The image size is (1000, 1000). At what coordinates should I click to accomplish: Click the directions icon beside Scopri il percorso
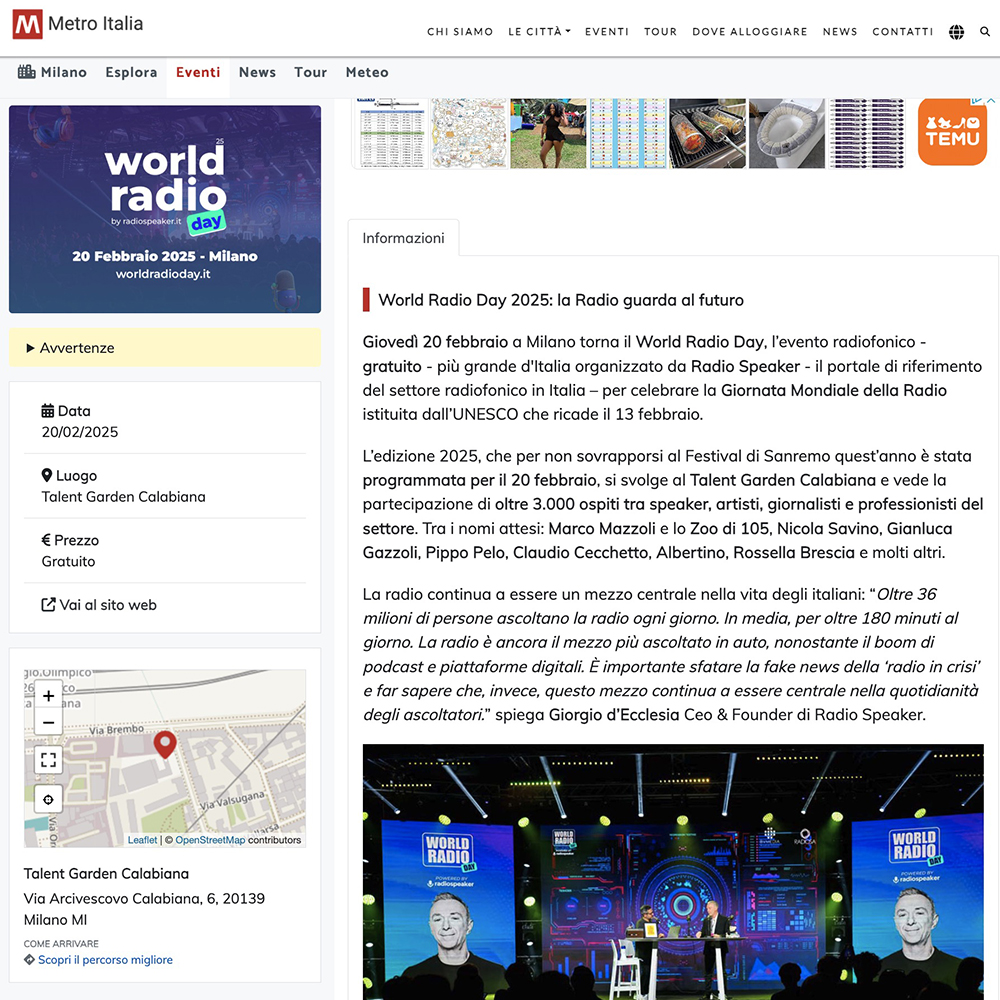coord(29,959)
